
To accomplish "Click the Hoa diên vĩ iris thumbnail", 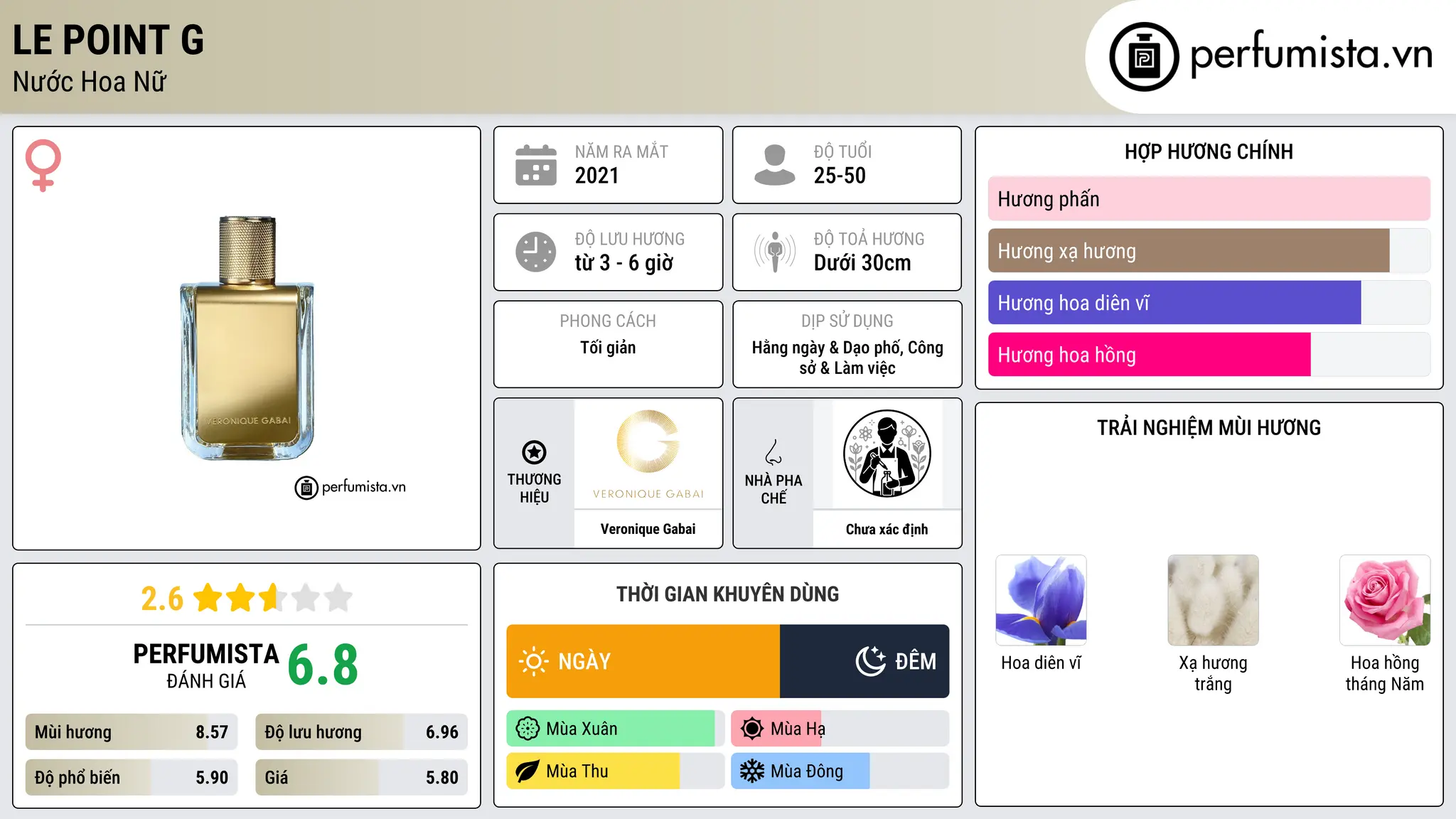I will click(x=1041, y=600).
